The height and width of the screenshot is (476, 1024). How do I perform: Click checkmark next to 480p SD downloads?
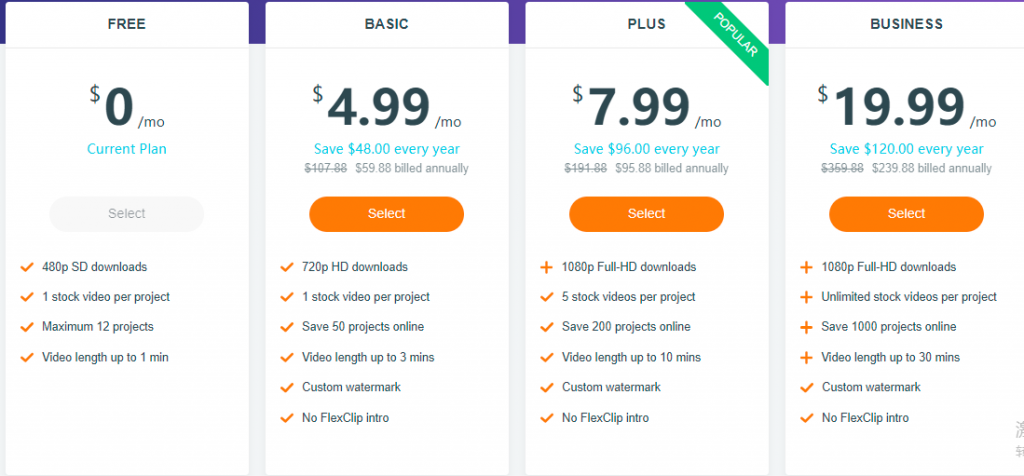27,267
